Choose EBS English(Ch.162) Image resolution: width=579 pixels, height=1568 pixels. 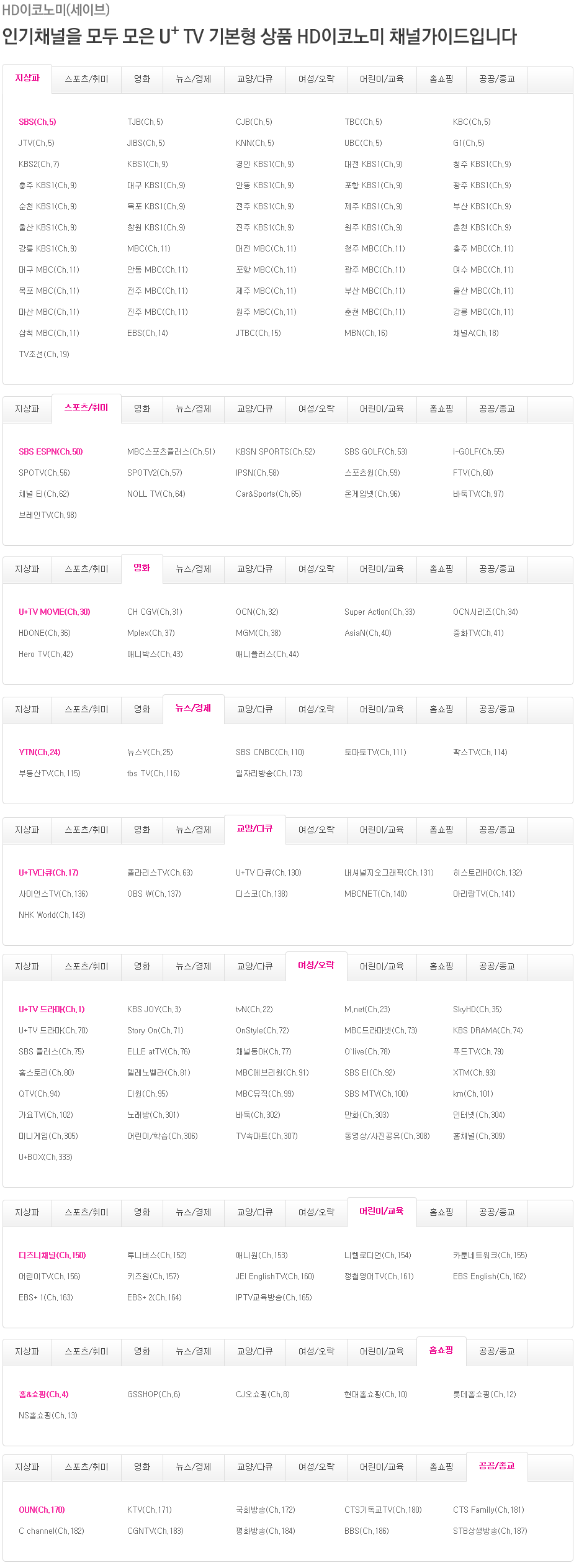pyautogui.click(x=490, y=1277)
